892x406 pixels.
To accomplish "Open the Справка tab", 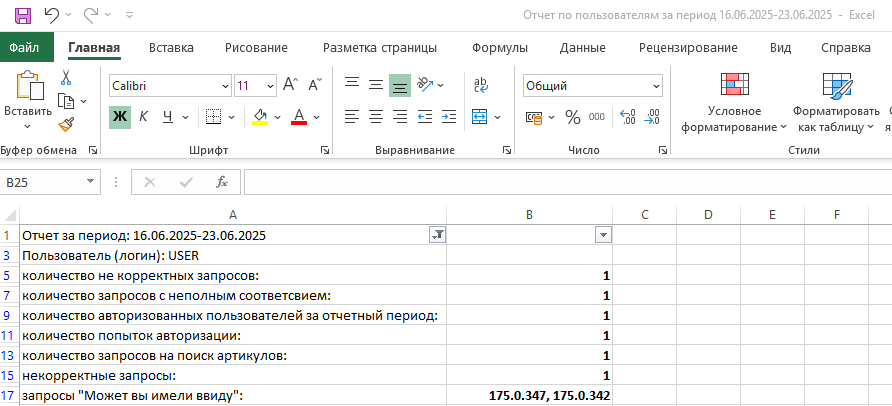I will point(846,48).
